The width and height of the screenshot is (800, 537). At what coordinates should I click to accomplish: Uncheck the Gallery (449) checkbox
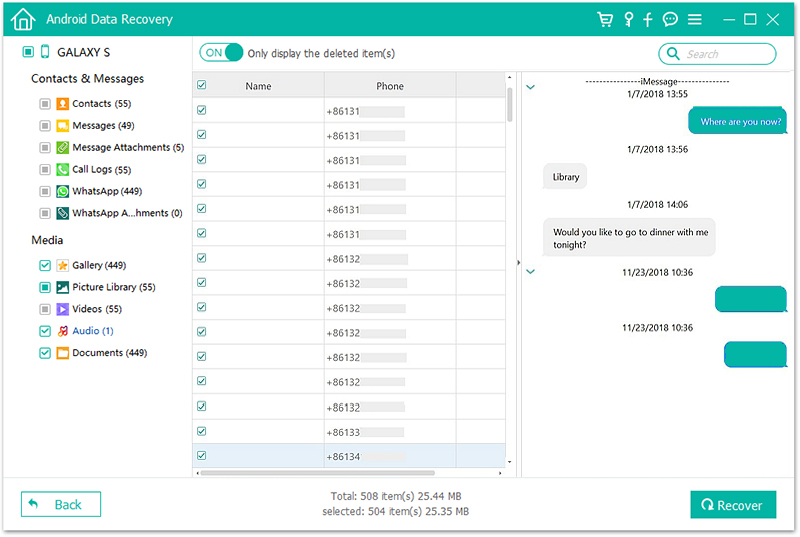pos(45,266)
